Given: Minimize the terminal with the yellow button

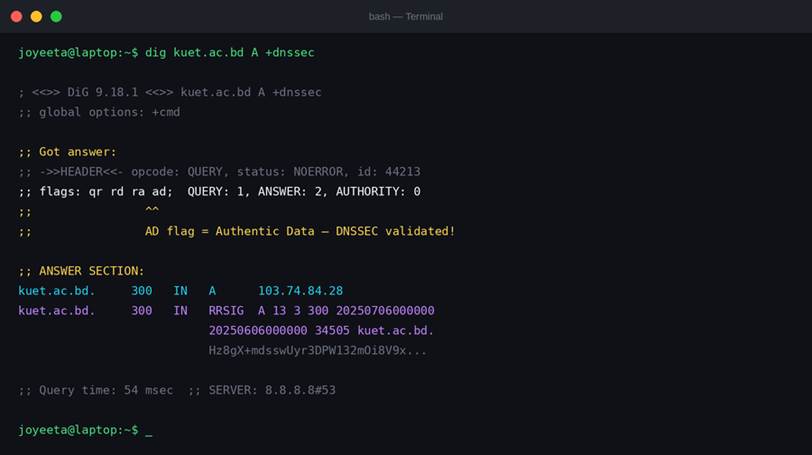Looking at the screenshot, I should point(36,17).
